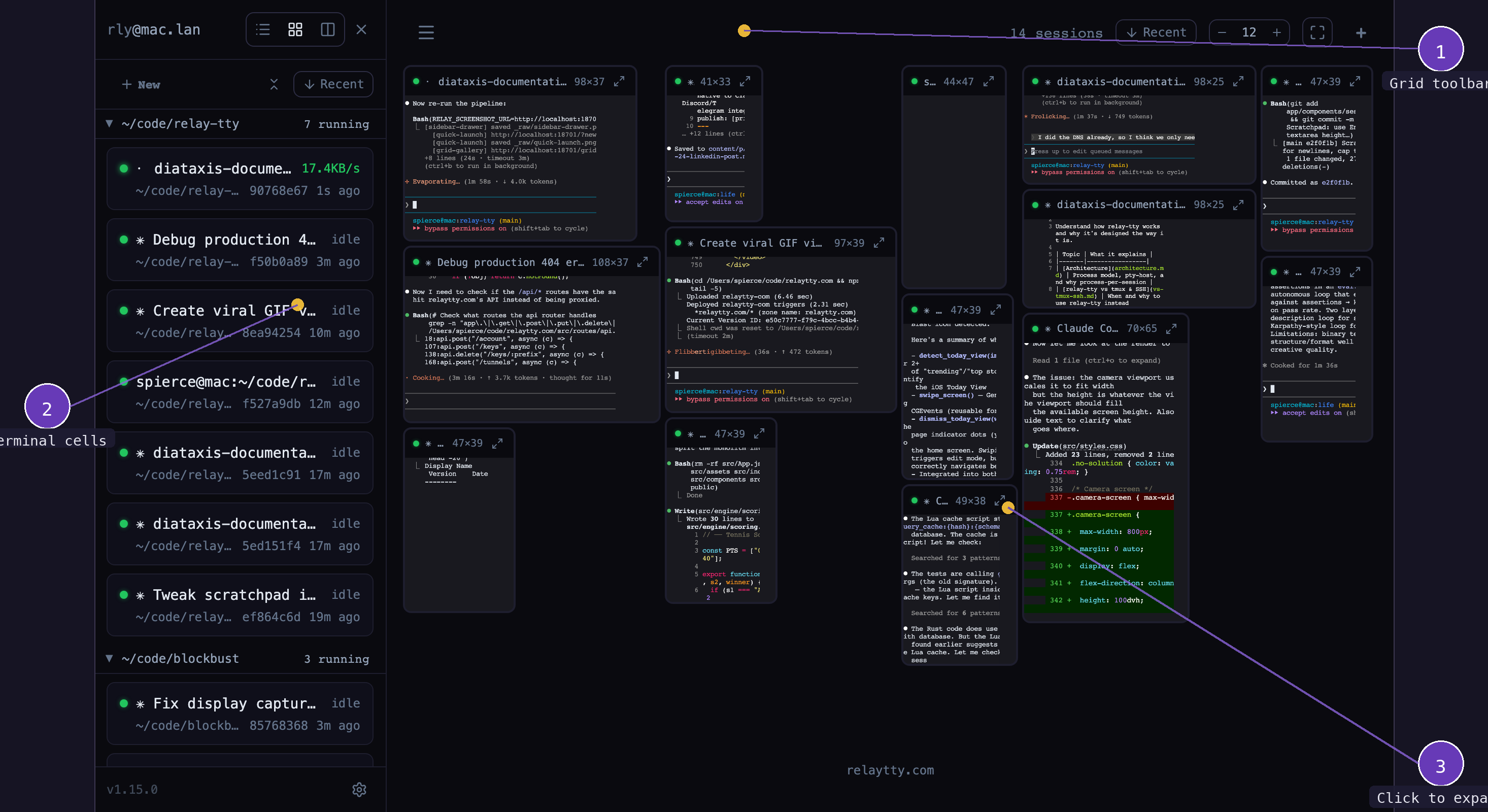Expand the 47×39 cell with Bash rm -rf
Screen dimensions: 1488x812
click(759, 434)
